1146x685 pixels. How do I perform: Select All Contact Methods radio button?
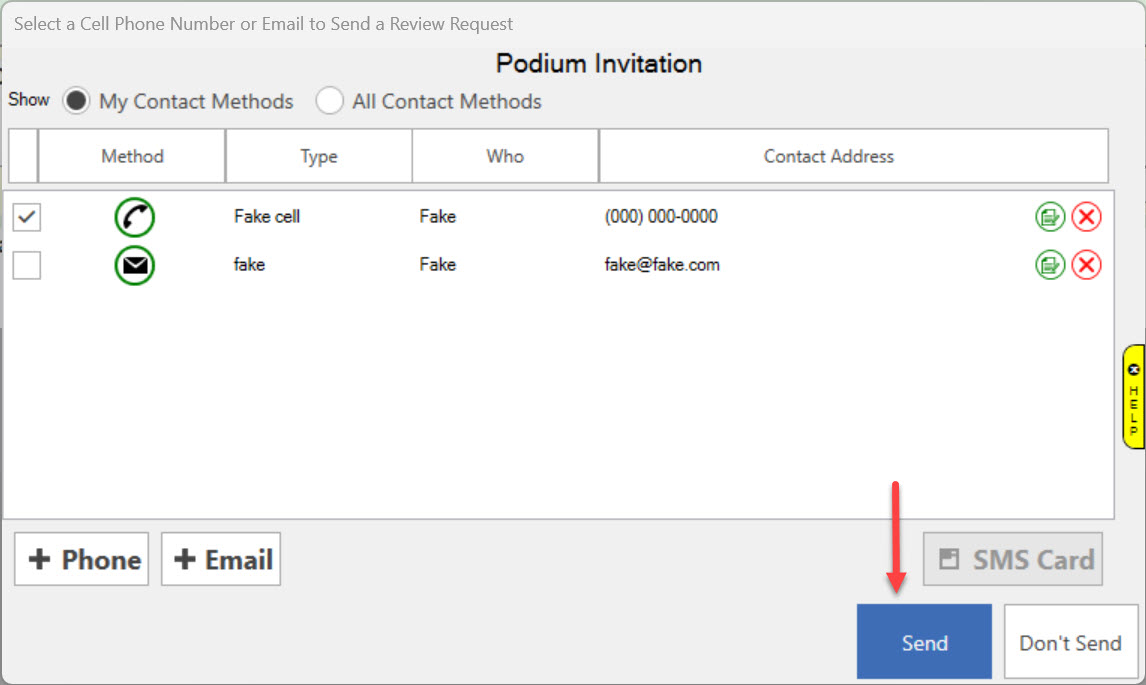tap(329, 101)
